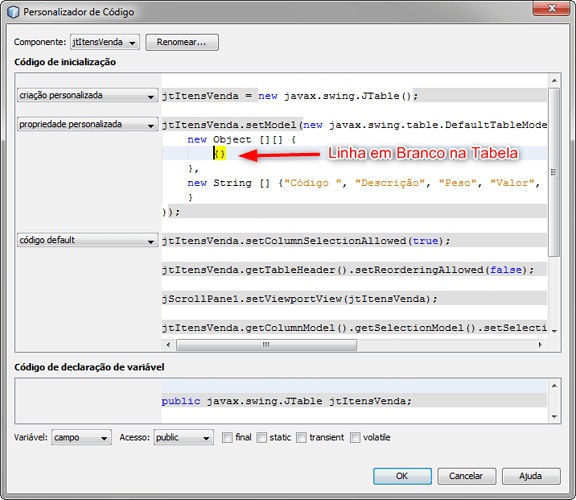Click the Personalizador de Código window icon

click(13, 12)
